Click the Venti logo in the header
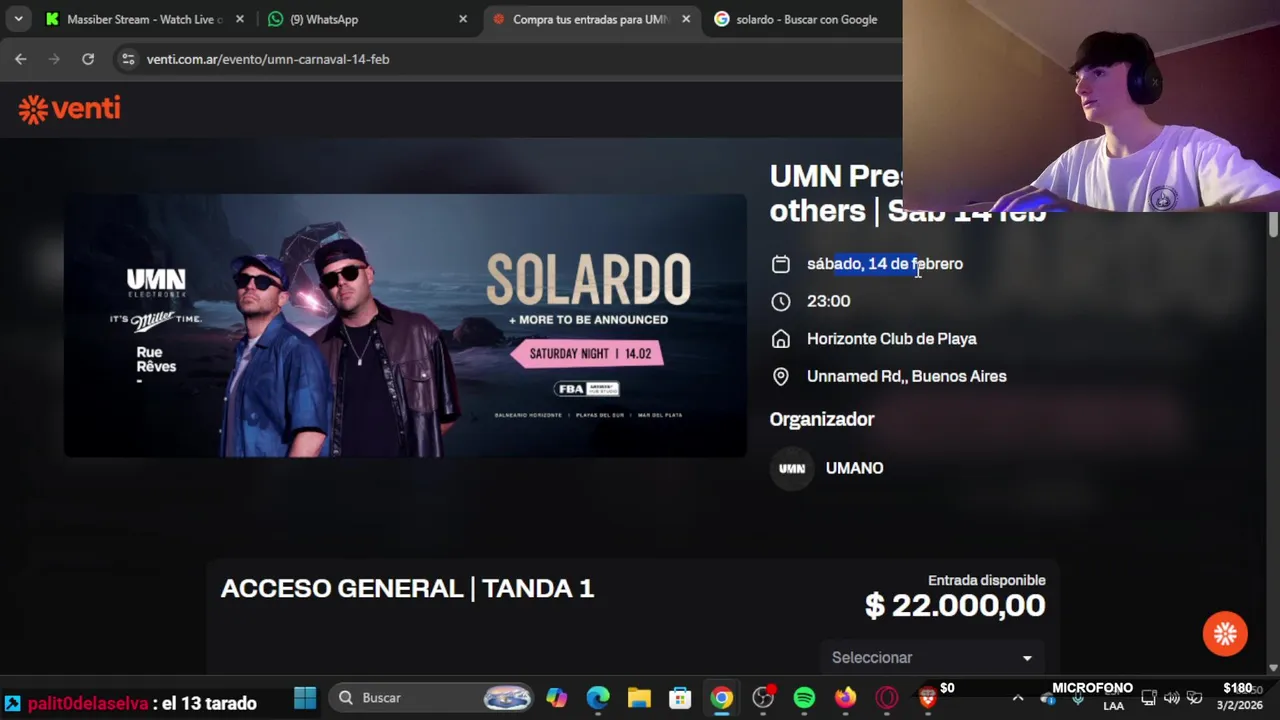Screen dimensions: 1280x720 click(69, 109)
